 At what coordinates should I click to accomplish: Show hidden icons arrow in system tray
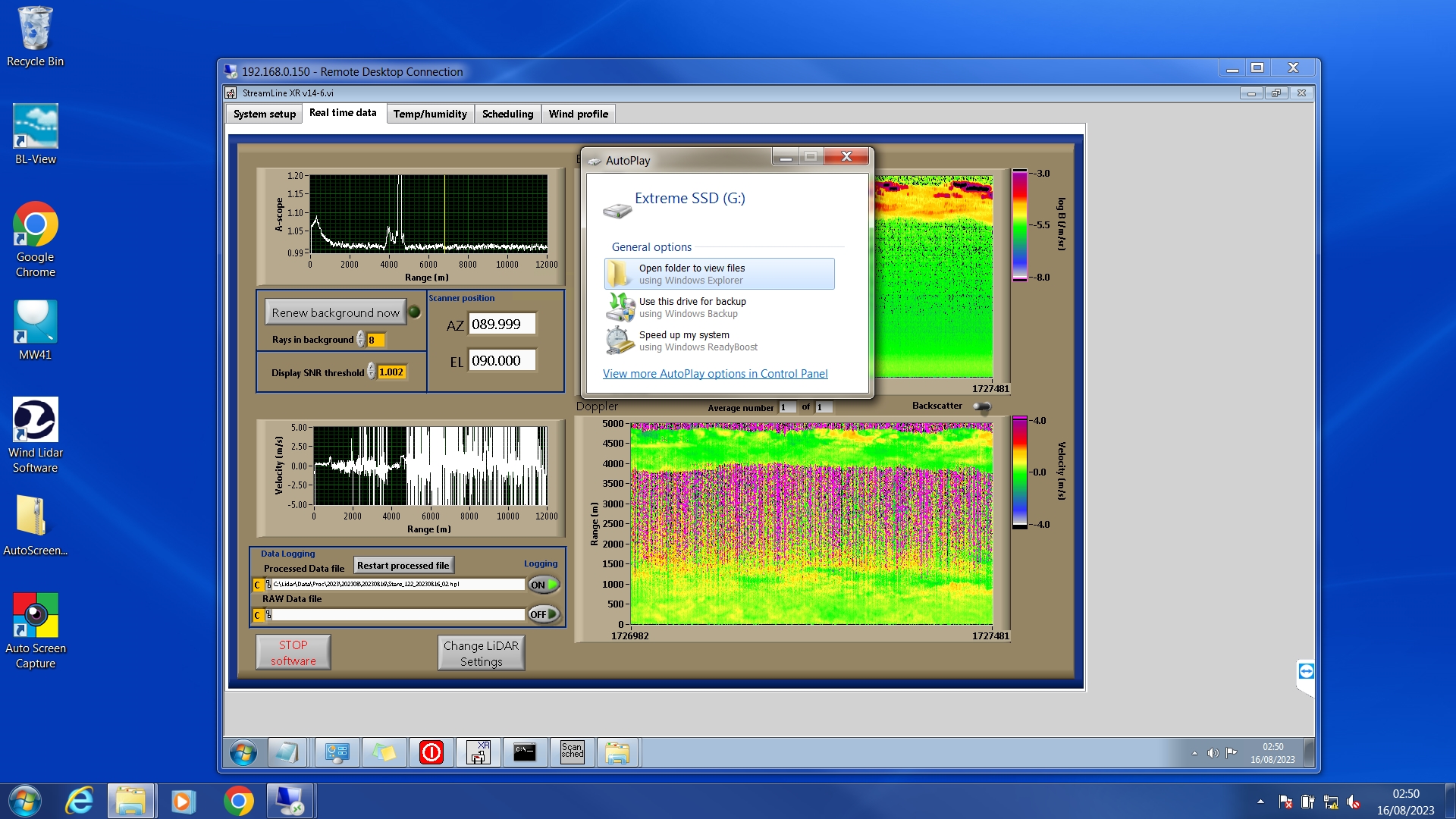pyautogui.click(x=1260, y=802)
